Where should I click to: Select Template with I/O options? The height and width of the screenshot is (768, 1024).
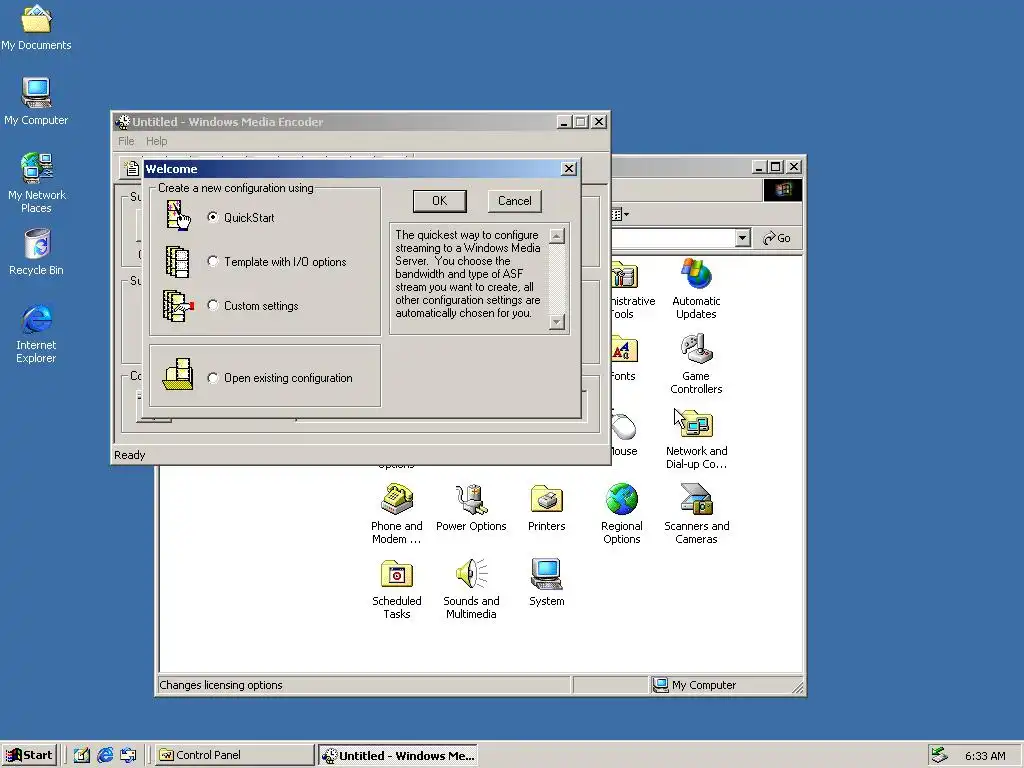point(213,262)
